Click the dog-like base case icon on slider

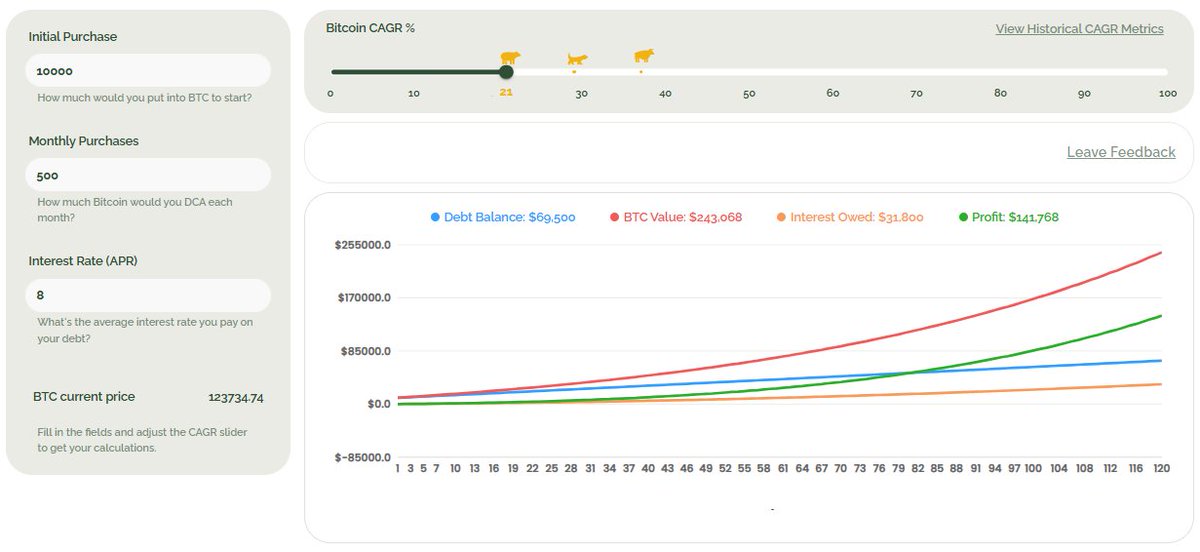(577, 60)
